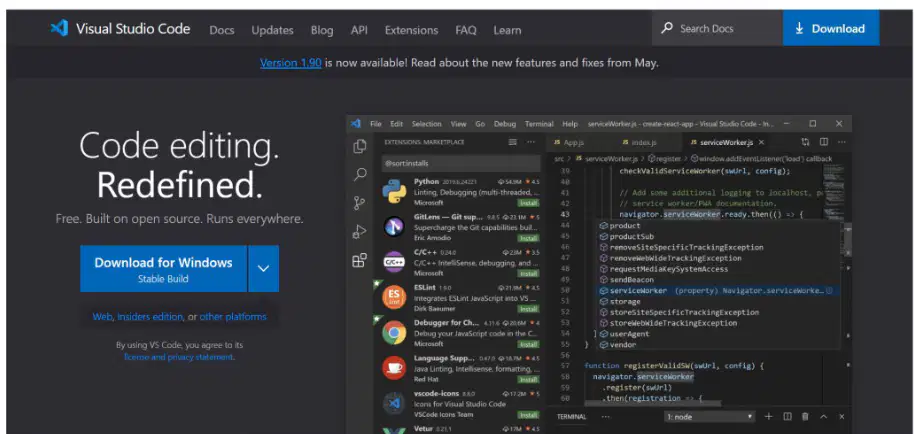Click the Chrome Debugger extension logo
This screenshot has width=914, height=434.
tap(394, 333)
